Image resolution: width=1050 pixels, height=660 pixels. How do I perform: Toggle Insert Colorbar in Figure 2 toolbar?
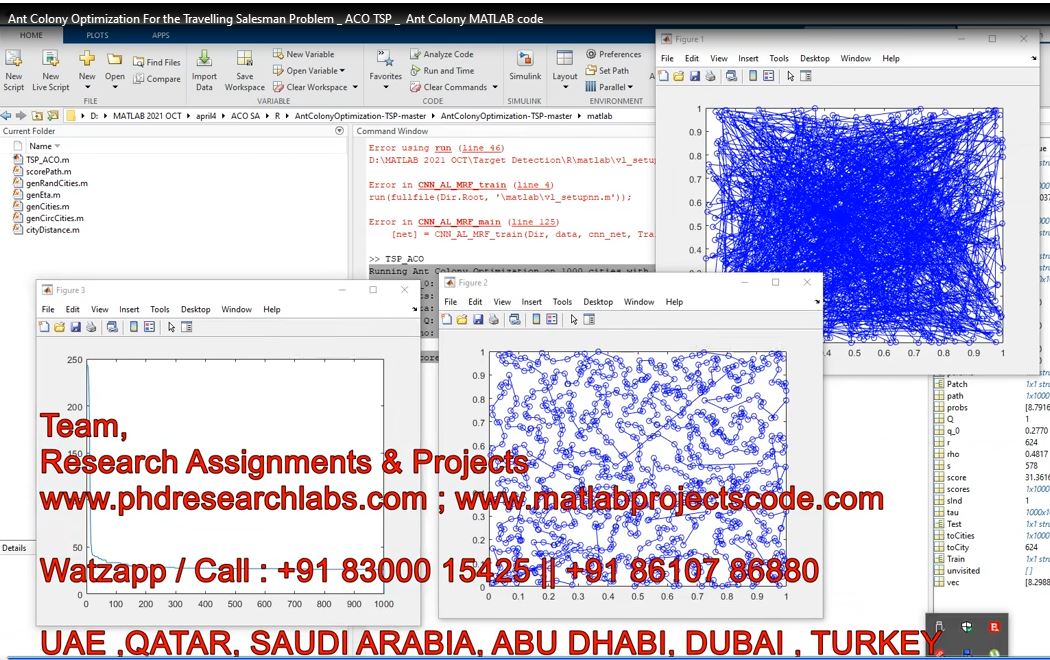536,320
